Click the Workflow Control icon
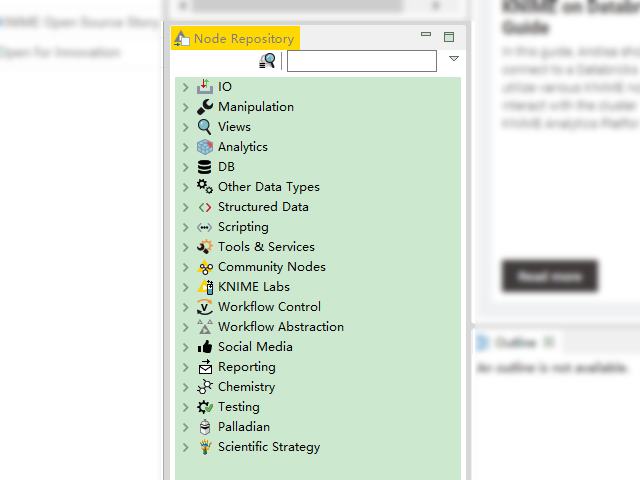Screen dimensions: 640x480 tap(205, 307)
